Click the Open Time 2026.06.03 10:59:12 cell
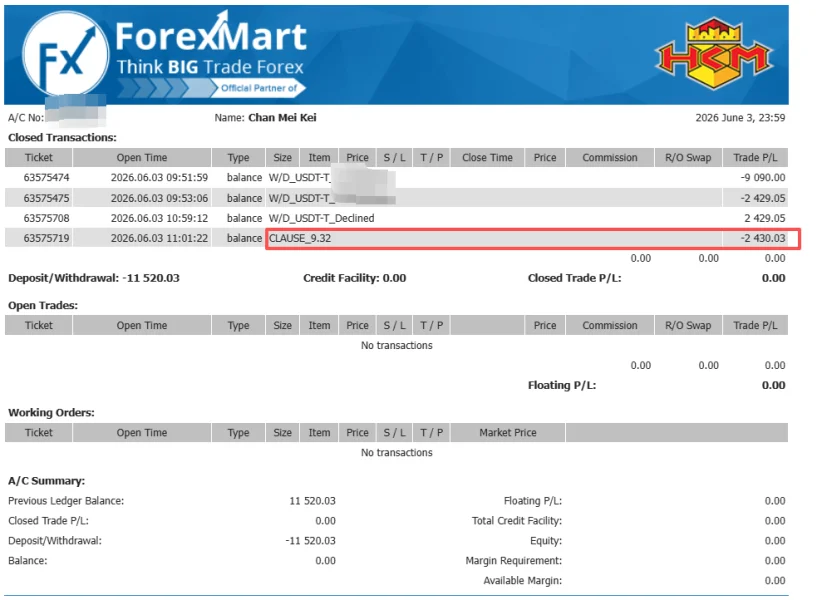Screen dimensions: 817x600 tap(159, 218)
